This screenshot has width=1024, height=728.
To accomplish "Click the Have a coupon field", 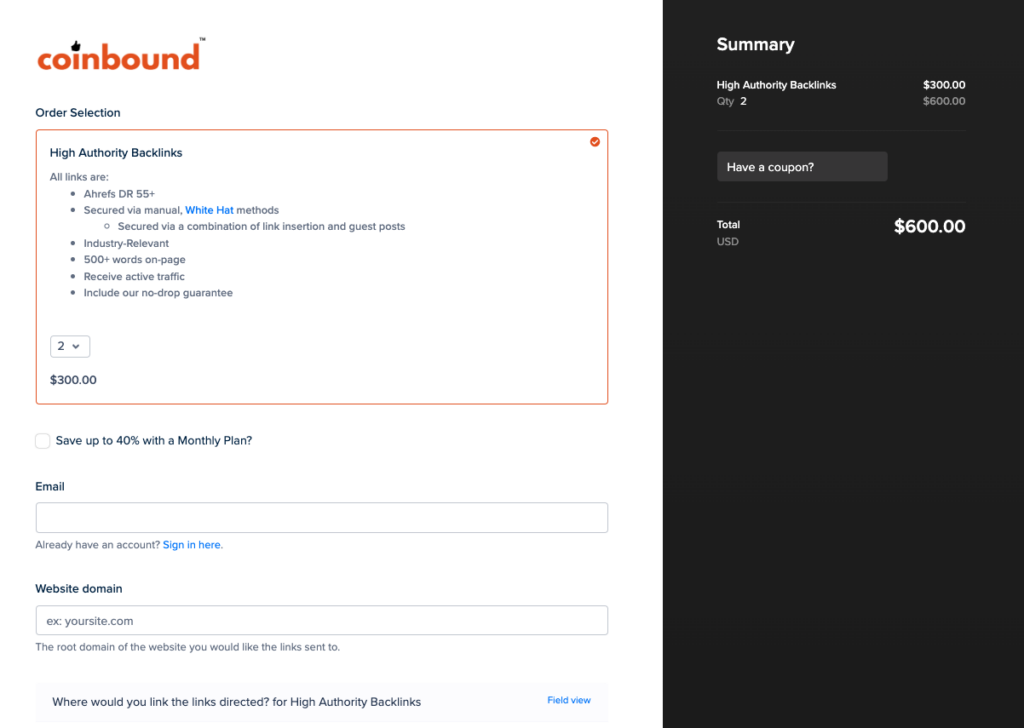I will (x=802, y=166).
